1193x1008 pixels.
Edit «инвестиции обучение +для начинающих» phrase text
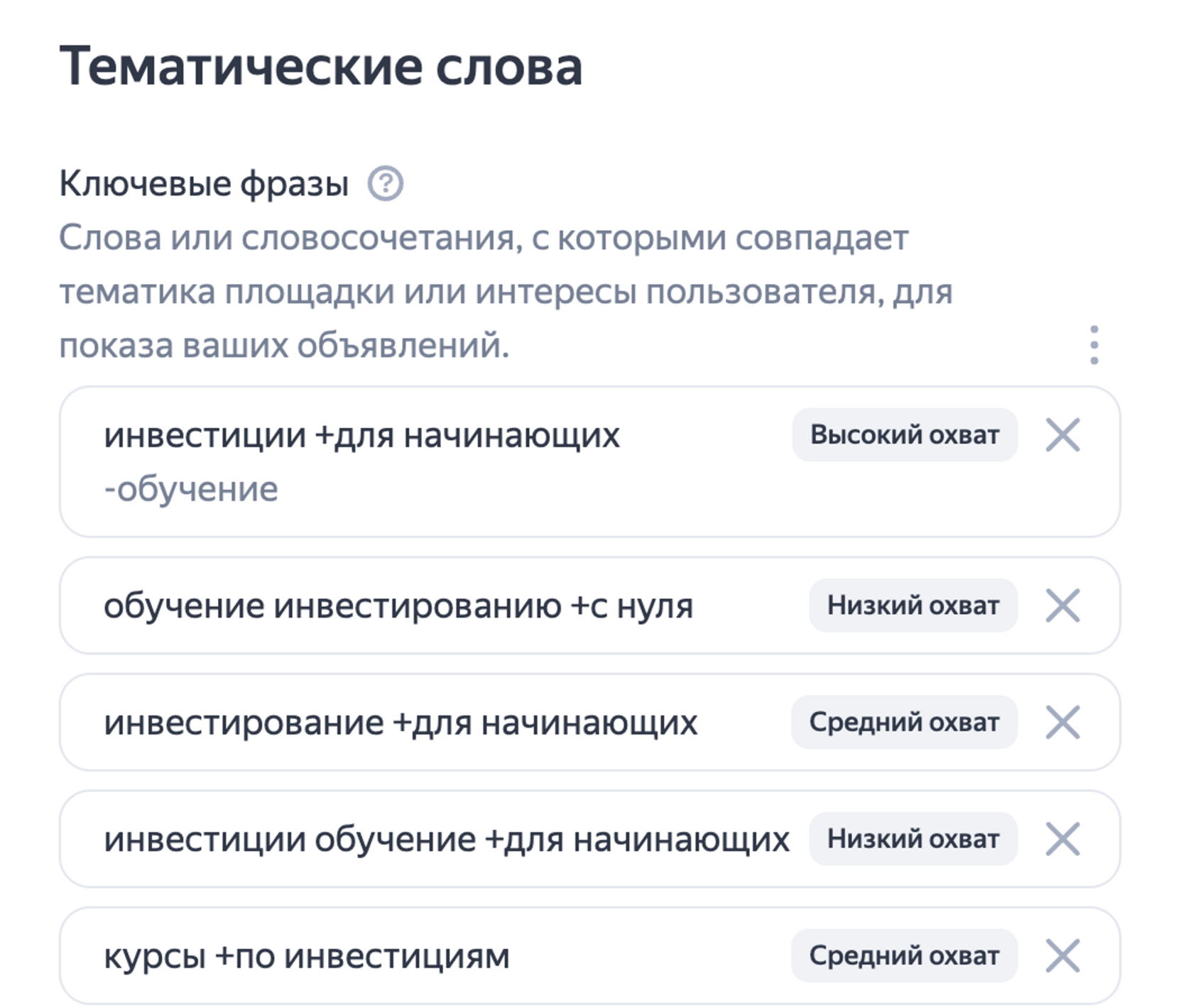(x=446, y=839)
